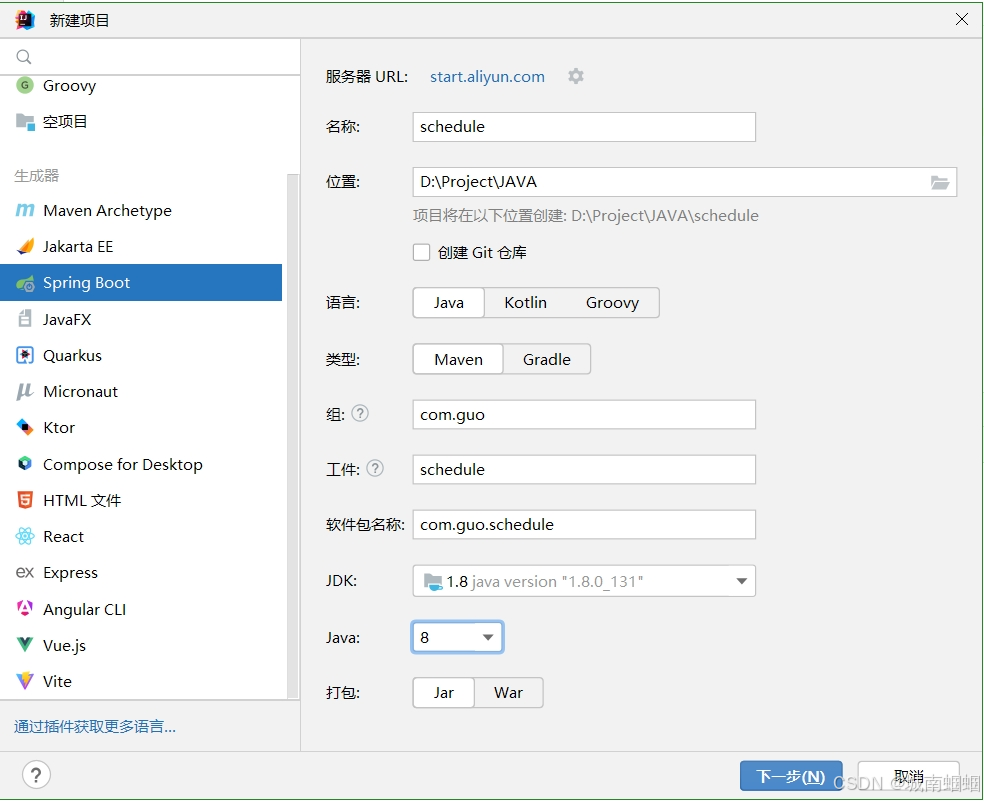
Task: Click the search magnifier icon
Action: point(24,57)
